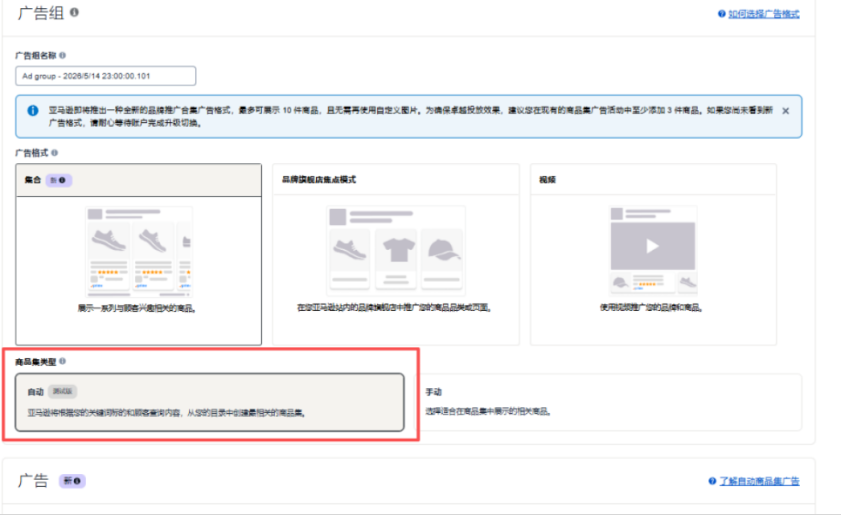This screenshot has width=841, height=515.
Task: Select the 品牌旗舰店焦点模式 ad format
Action: click(x=396, y=254)
